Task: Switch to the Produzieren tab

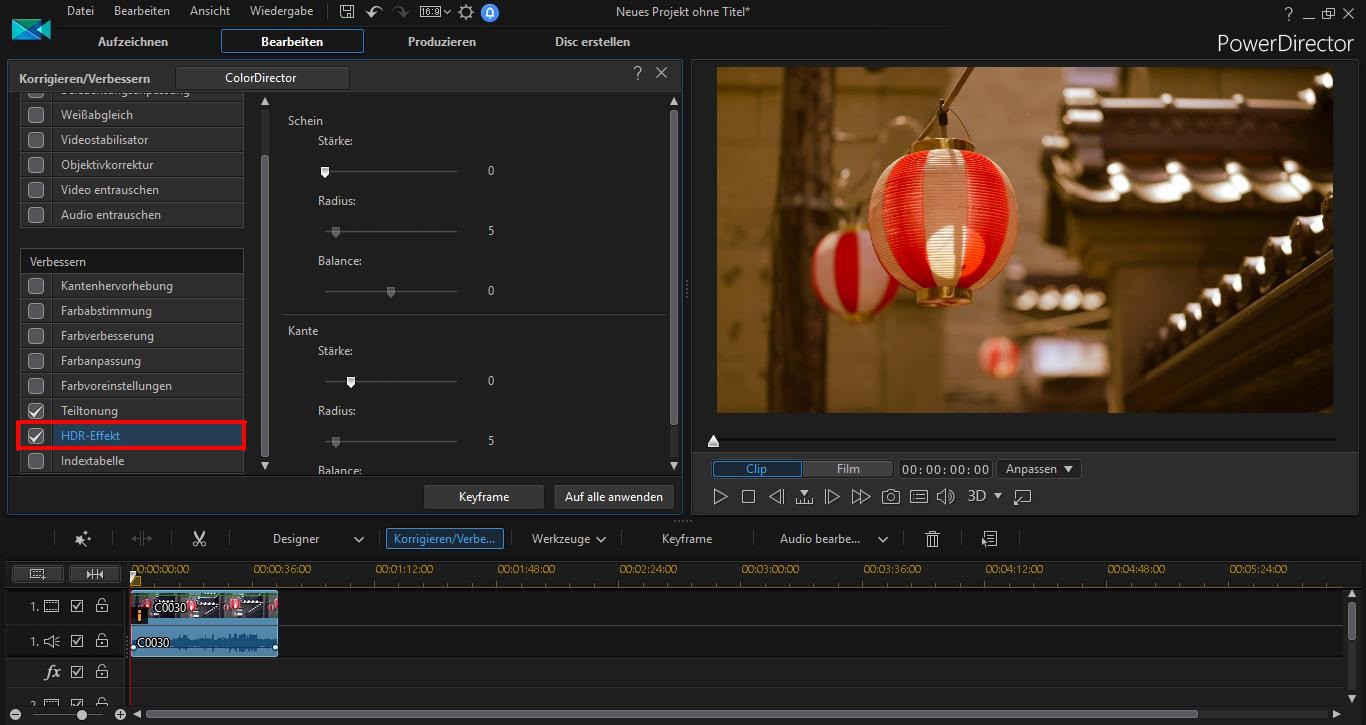Action: 442,42
